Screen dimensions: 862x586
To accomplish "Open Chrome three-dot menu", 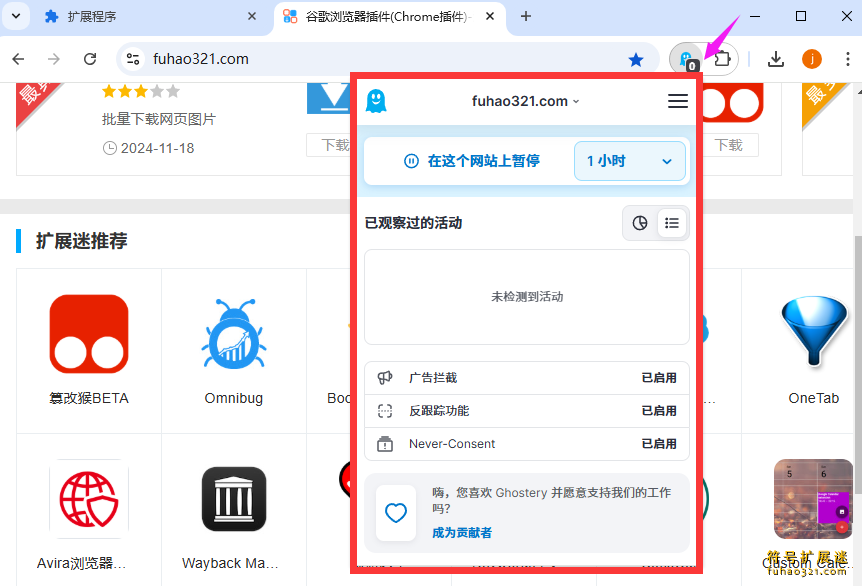I will pos(847,59).
